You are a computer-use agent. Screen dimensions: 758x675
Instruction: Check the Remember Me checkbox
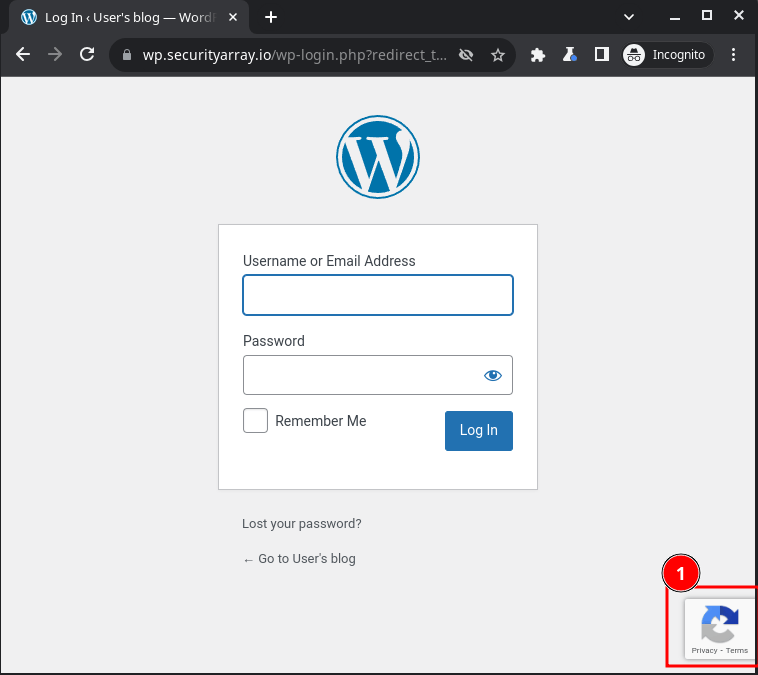click(256, 421)
